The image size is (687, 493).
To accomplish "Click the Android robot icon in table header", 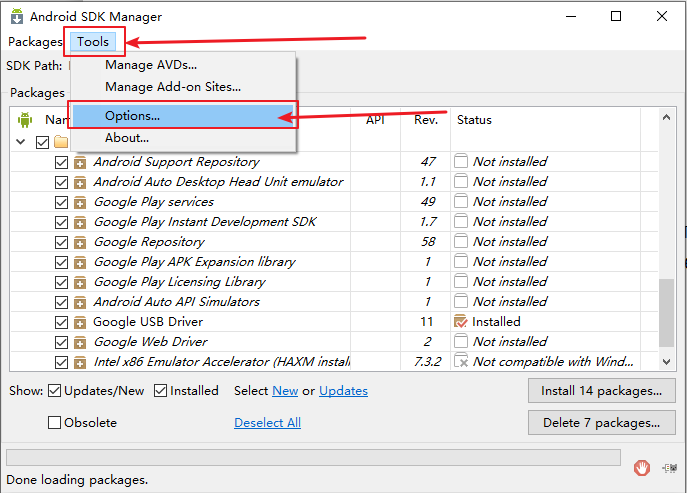I will coord(25,120).
